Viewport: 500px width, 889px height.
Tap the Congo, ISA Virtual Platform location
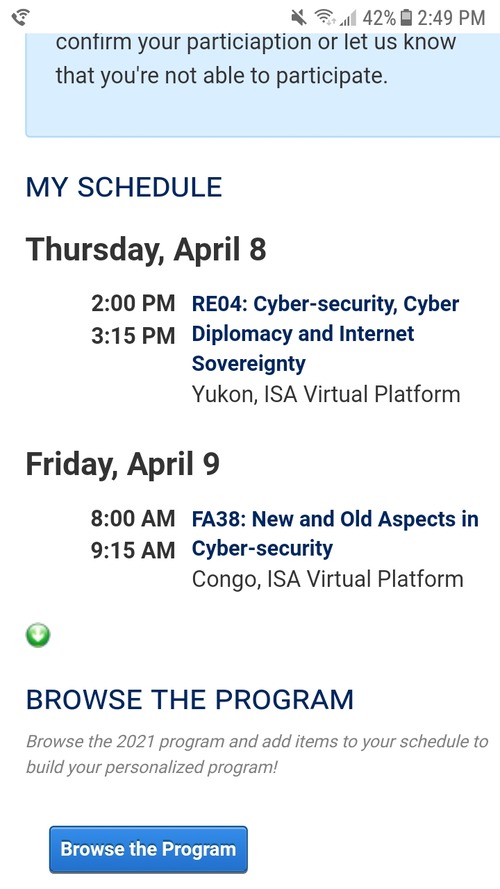[328, 579]
